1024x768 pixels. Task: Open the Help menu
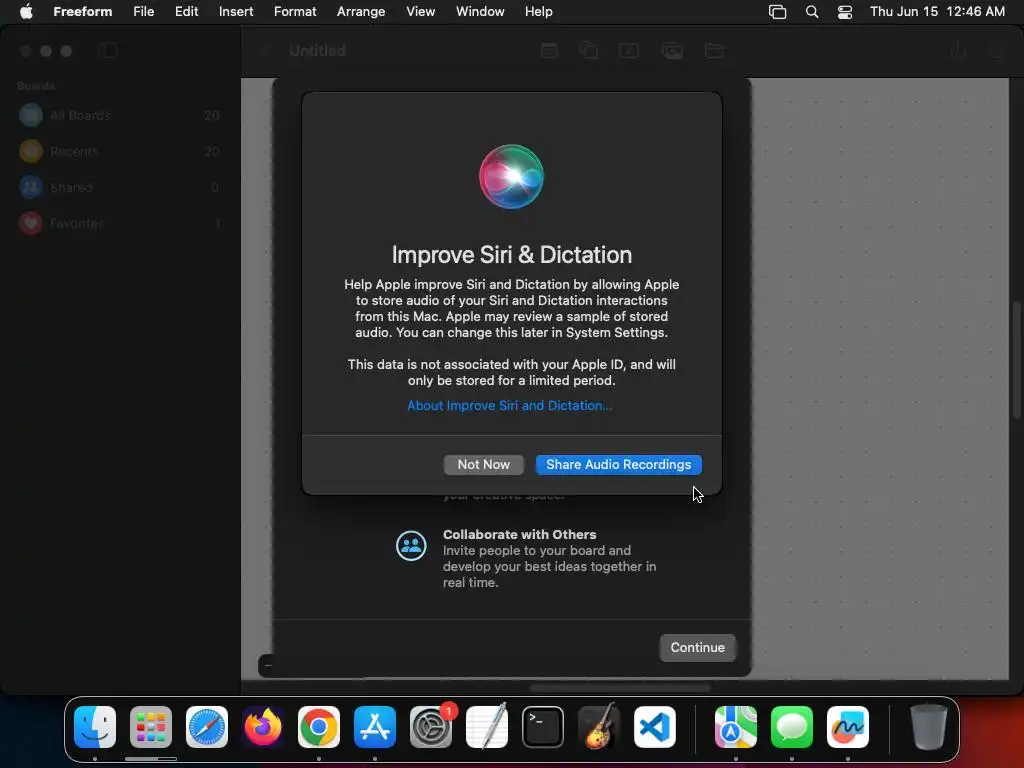tap(539, 11)
